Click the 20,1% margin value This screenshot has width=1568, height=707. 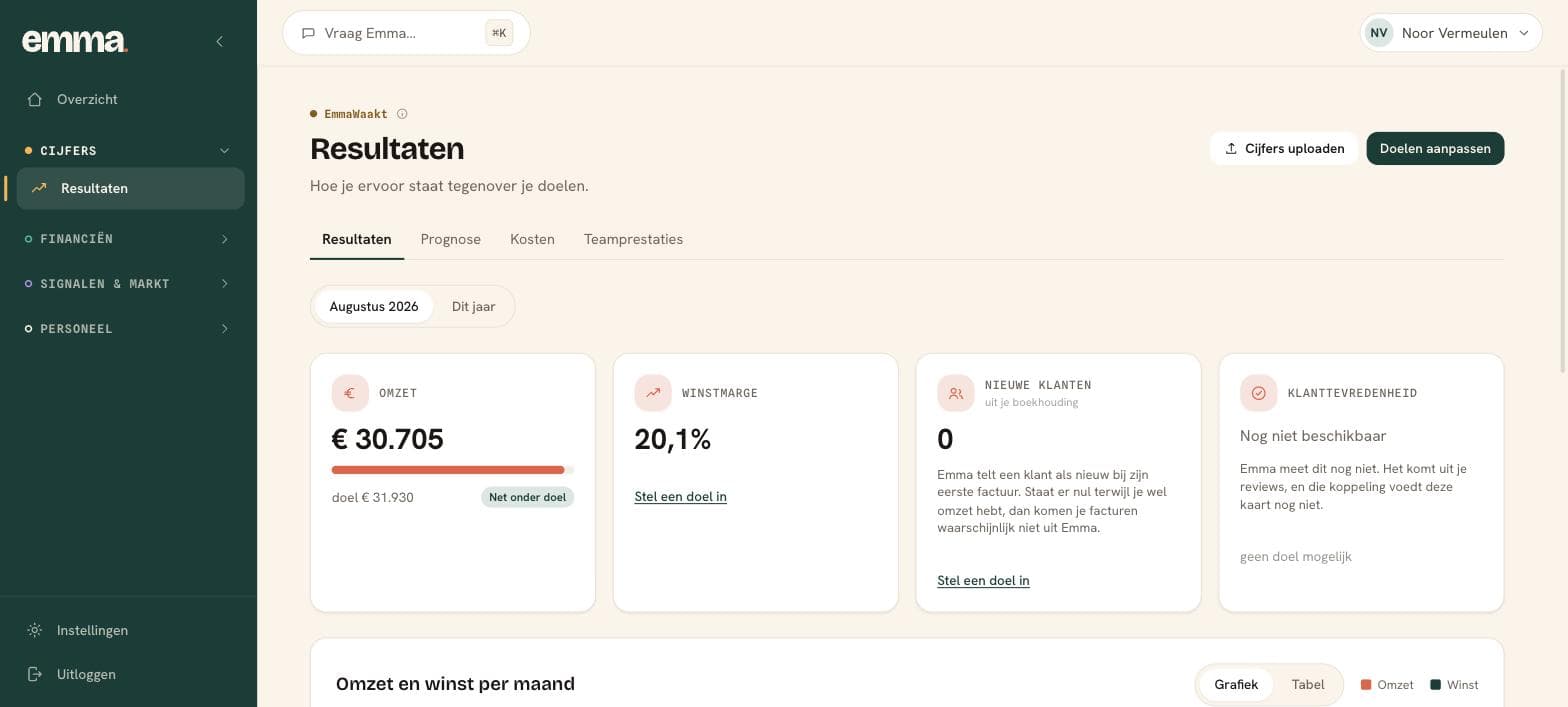pyautogui.click(x=673, y=439)
